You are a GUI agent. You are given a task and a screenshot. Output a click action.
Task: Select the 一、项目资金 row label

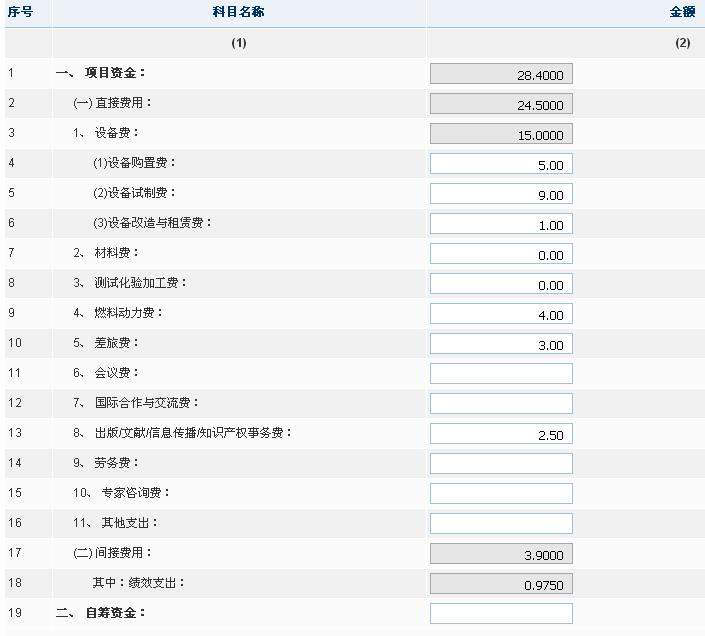101,72
